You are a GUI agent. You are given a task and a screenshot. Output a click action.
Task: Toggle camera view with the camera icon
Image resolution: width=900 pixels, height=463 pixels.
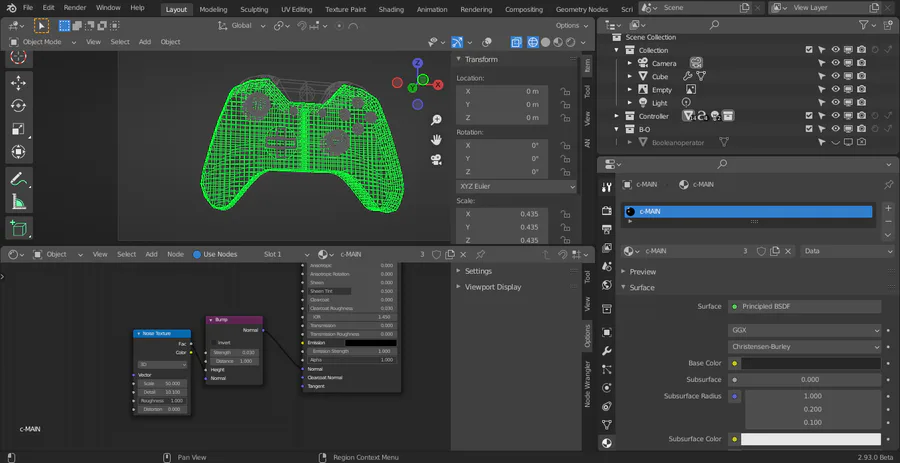(436, 159)
